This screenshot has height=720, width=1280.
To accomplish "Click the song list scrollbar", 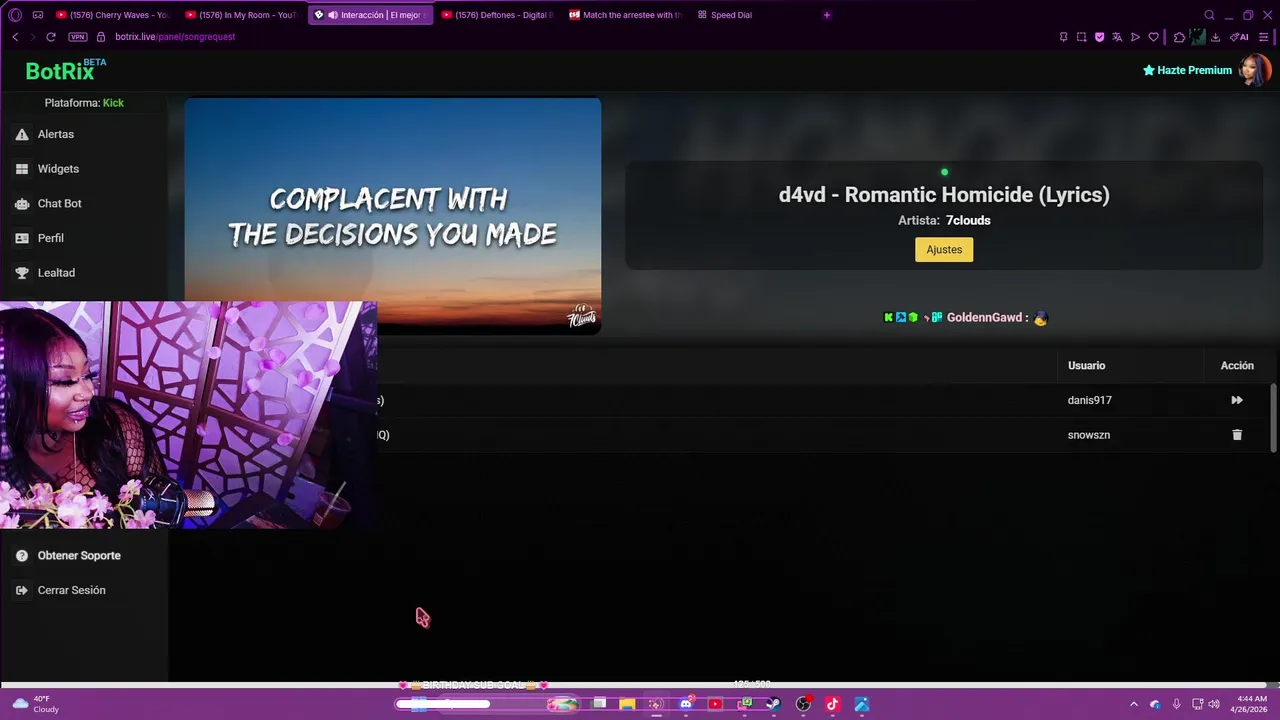I will tap(1273, 417).
